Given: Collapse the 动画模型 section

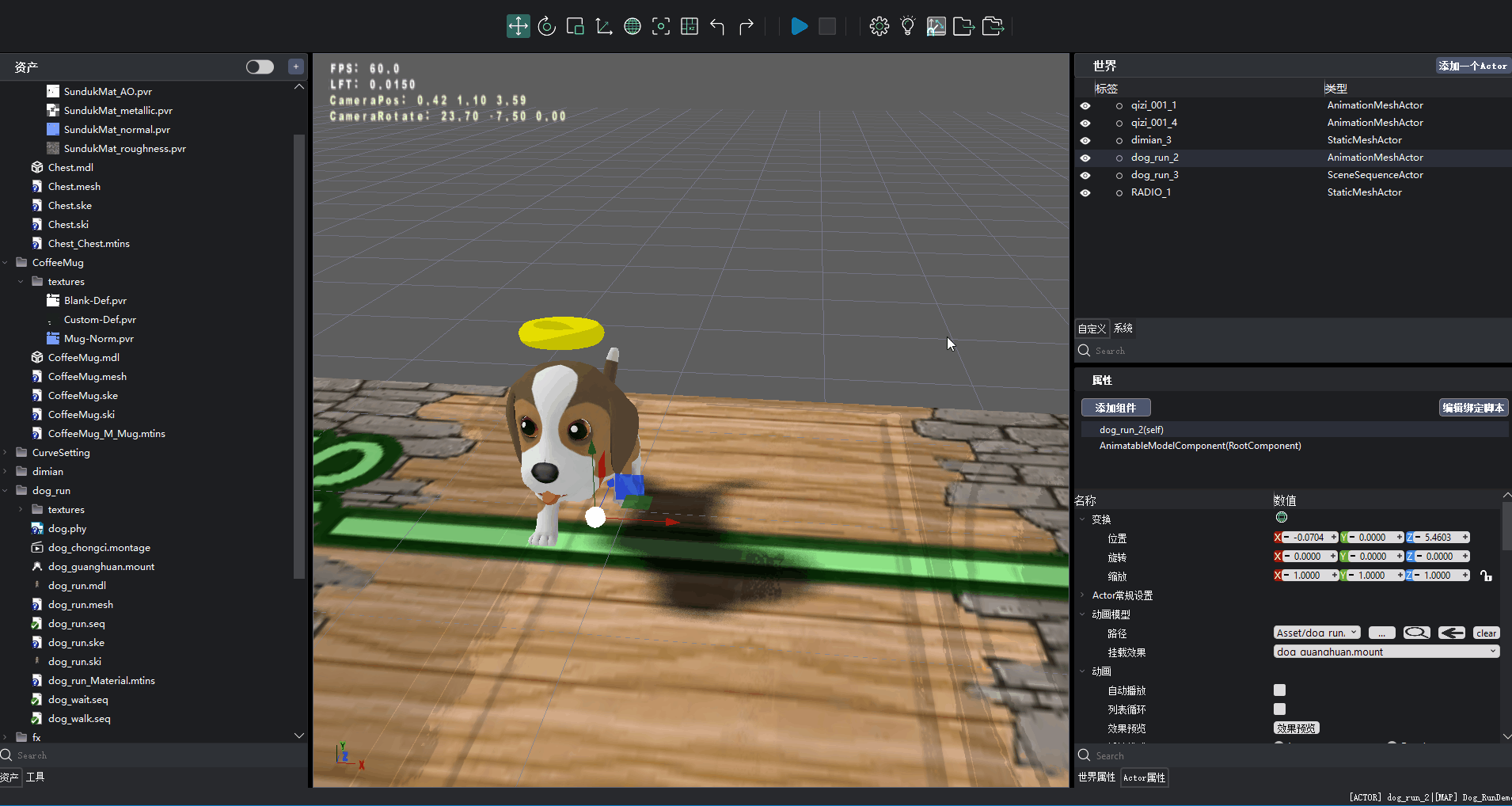Looking at the screenshot, I should pos(1082,614).
